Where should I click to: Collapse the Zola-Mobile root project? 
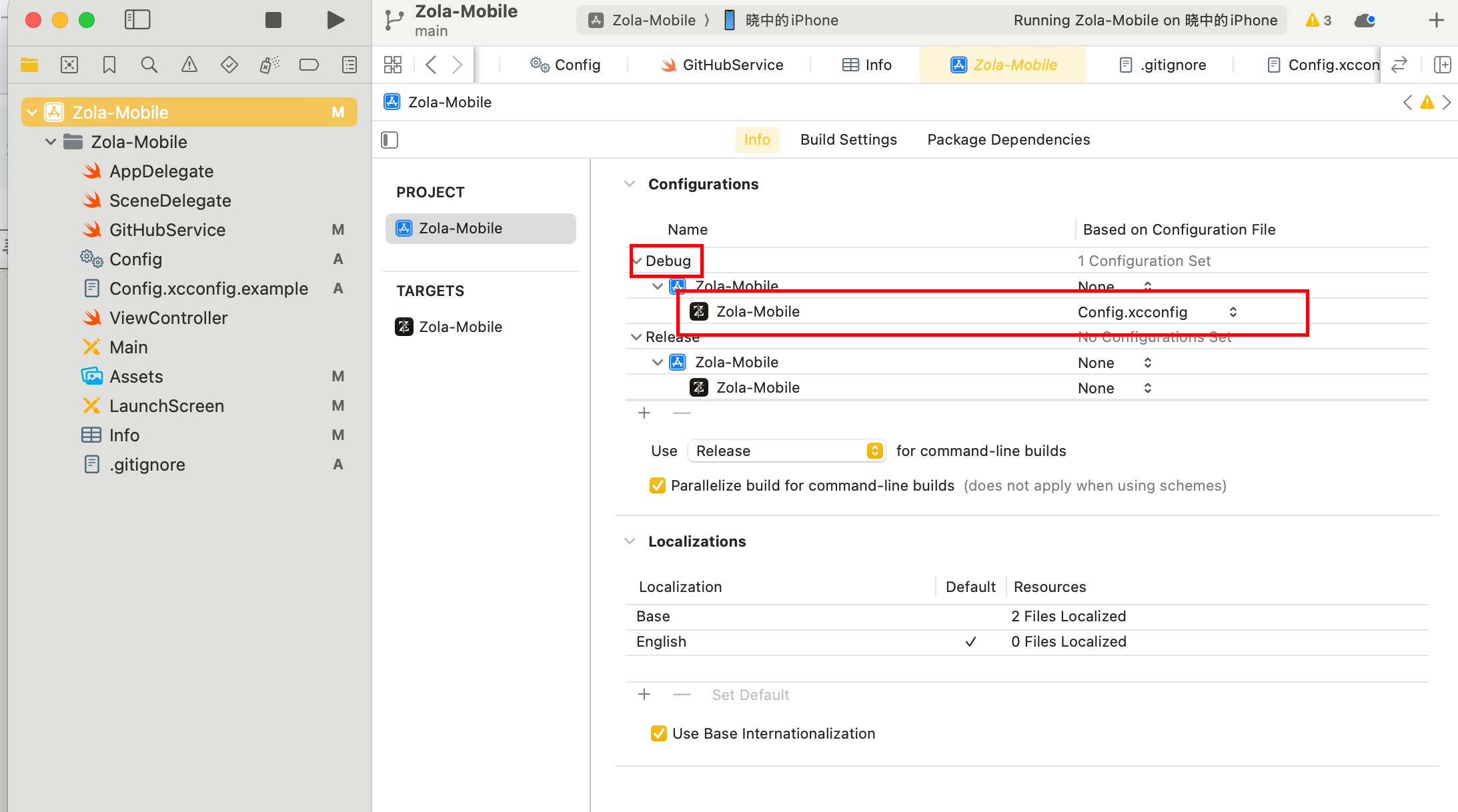(x=32, y=112)
